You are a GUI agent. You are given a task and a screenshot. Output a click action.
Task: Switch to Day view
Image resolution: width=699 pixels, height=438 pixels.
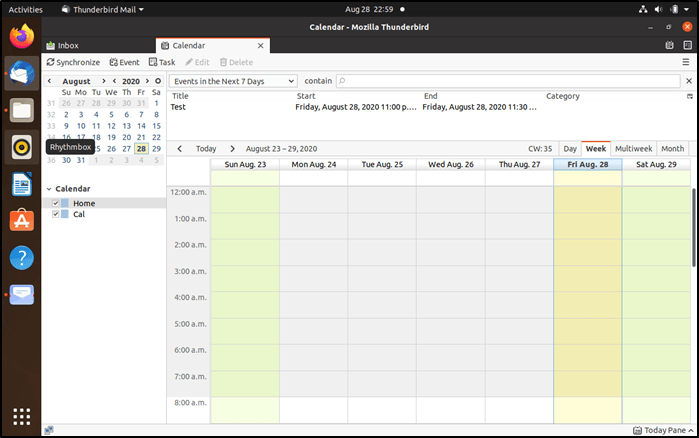(x=570, y=149)
